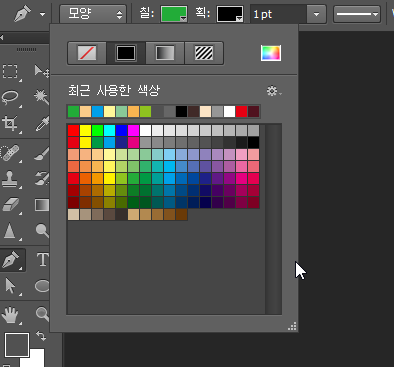Open the rainbow color picker icon

[x=271, y=53]
